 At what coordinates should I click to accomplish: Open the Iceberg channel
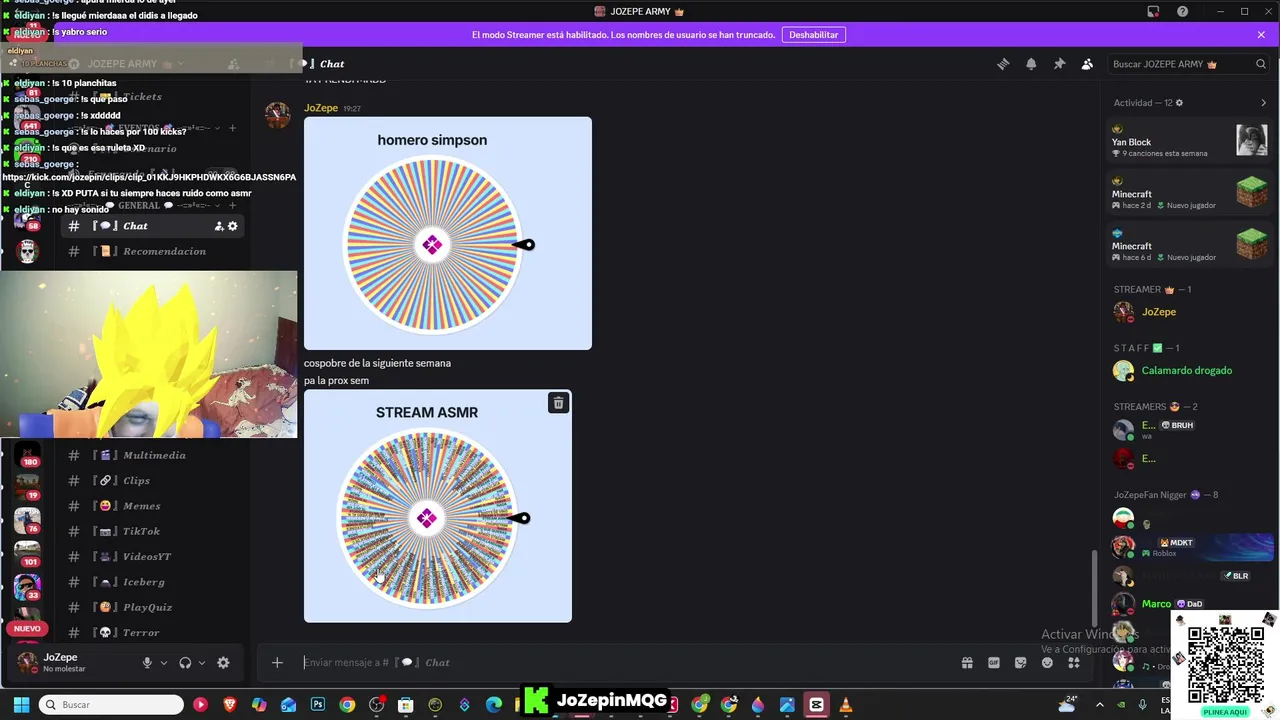[x=153, y=582]
